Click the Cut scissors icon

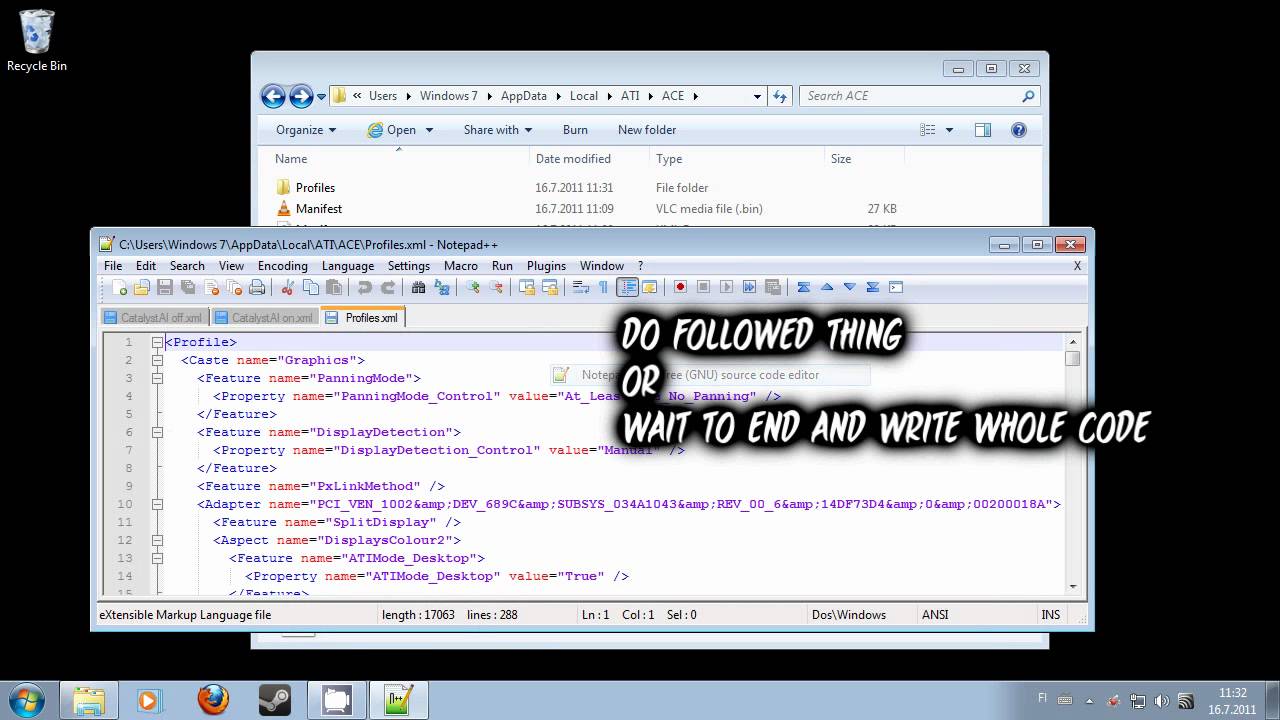(x=288, y=287)
